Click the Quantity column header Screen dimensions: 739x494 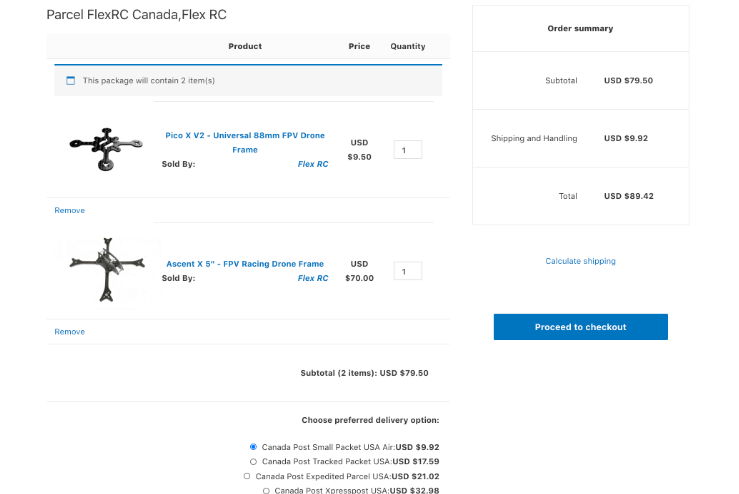pos(408,46)
